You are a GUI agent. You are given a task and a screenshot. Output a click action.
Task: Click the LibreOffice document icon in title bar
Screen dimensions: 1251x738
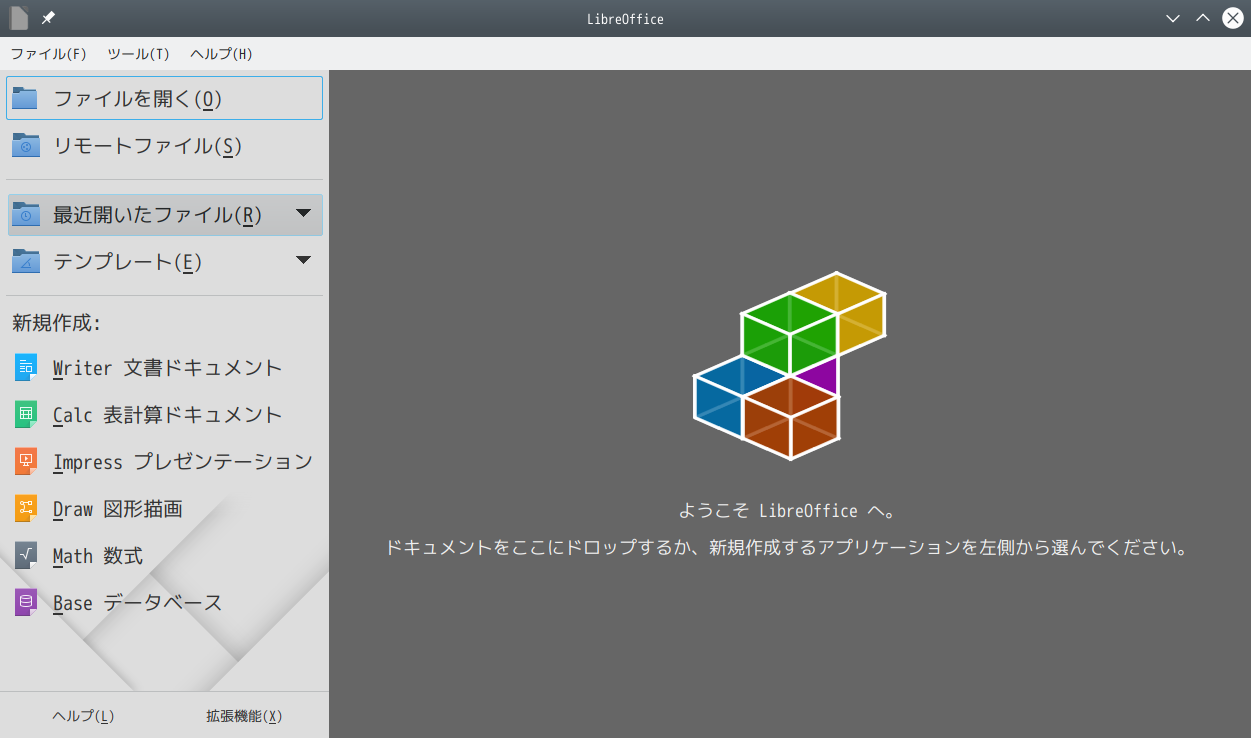[19, 18]
